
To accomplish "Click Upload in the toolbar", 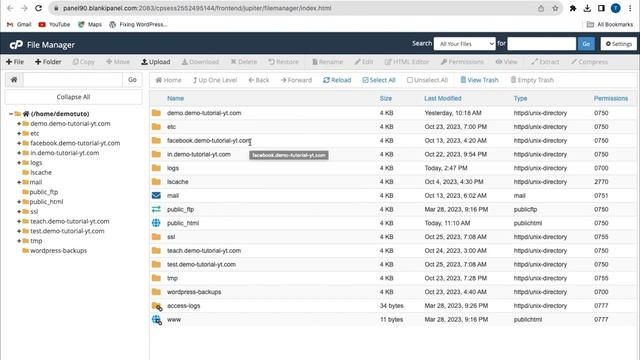I will point(156,62).
